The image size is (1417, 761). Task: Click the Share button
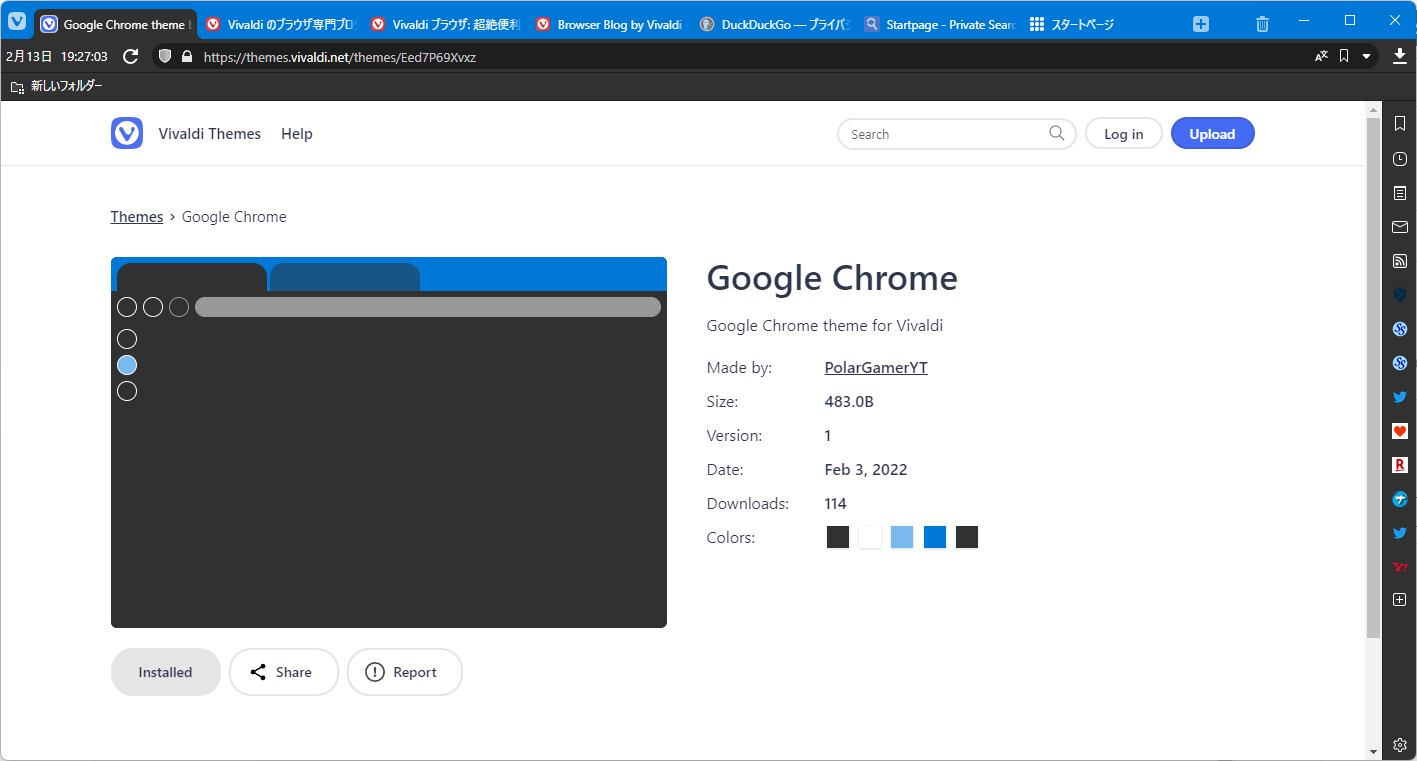pos(284,672)
